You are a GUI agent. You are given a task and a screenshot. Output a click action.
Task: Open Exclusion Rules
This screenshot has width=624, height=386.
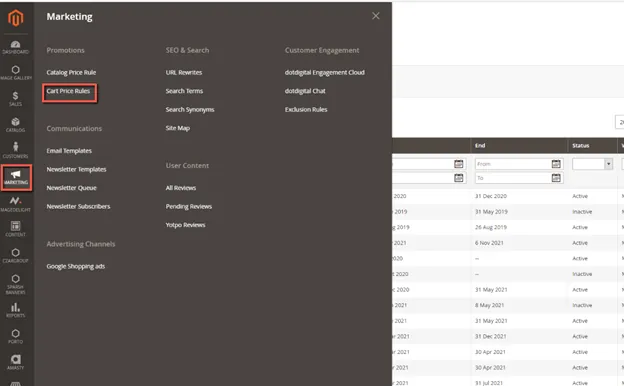(306, 109)
